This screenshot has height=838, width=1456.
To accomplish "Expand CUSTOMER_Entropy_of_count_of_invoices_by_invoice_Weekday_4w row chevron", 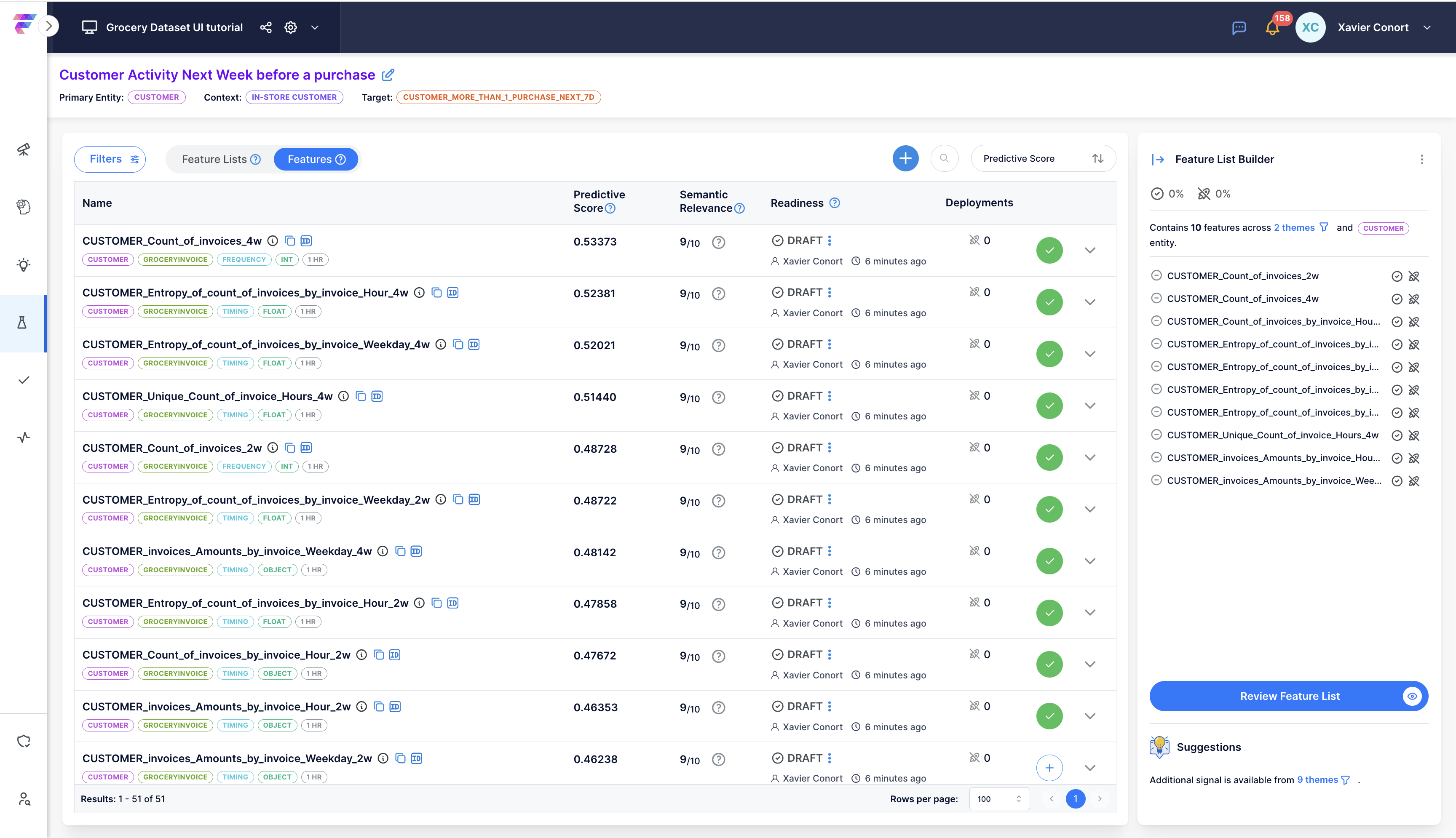I will point(1090,354).
